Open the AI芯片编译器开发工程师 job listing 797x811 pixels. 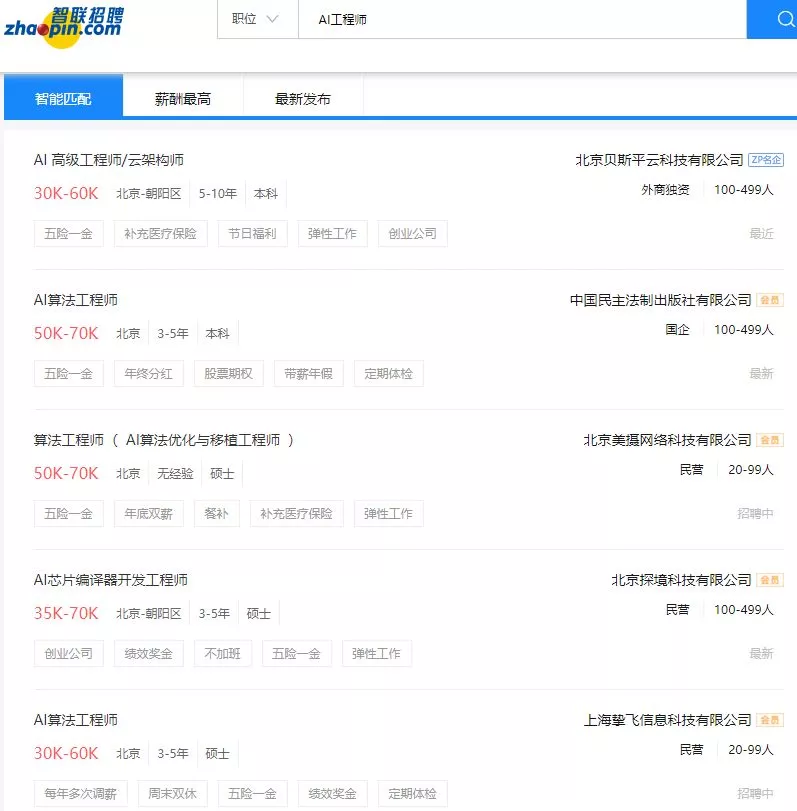[111, 580]
